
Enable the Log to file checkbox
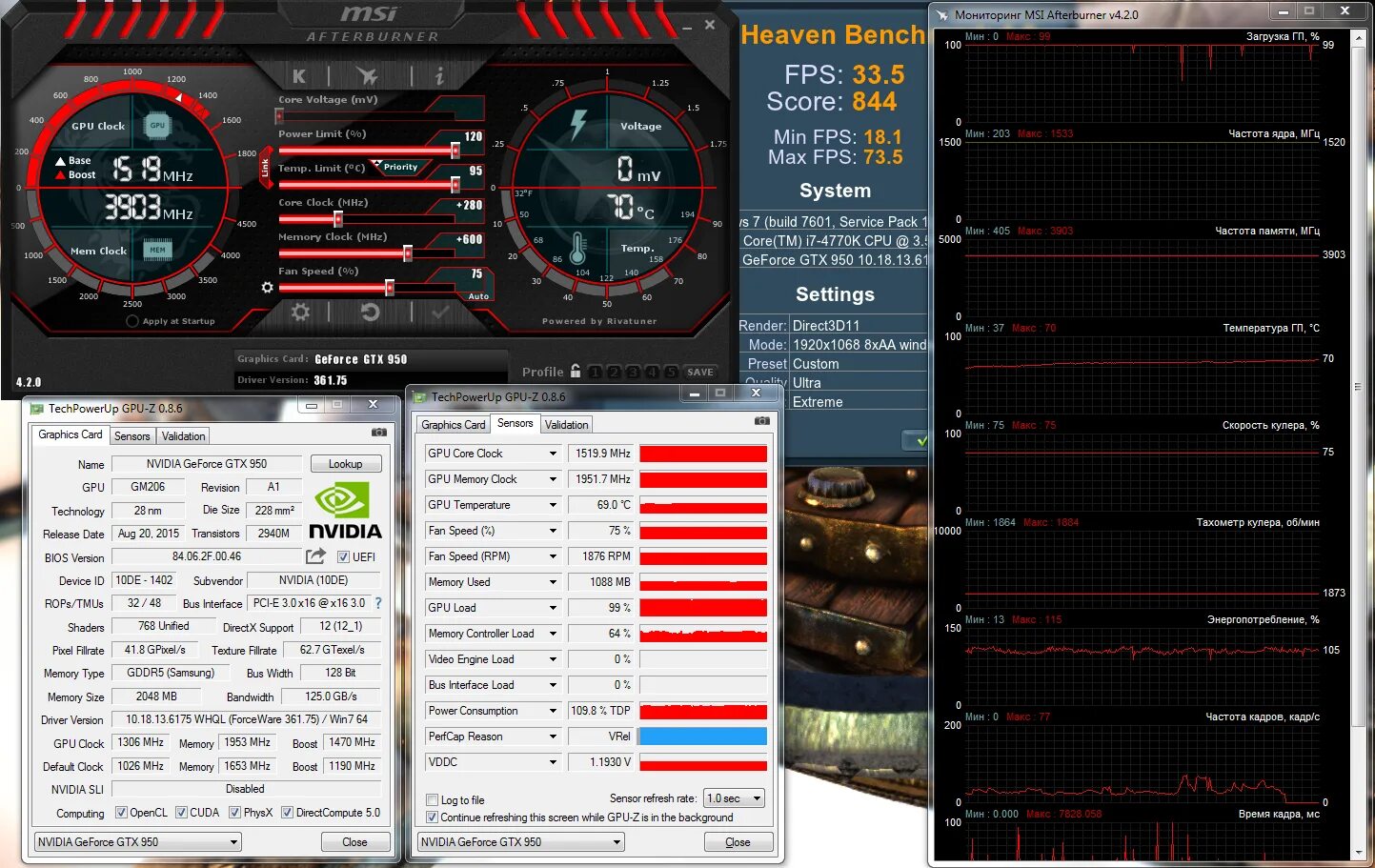tap(433, 800)
